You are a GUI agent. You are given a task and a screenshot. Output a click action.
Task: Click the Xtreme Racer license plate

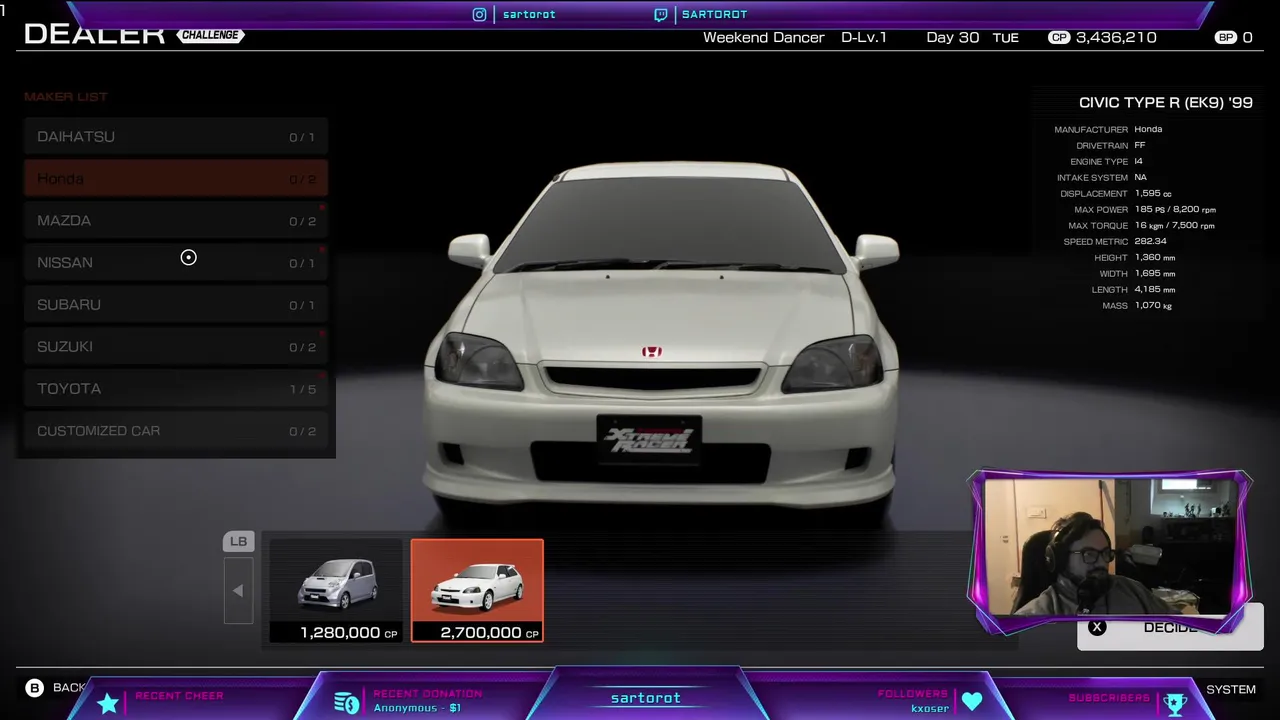(649, 440)
